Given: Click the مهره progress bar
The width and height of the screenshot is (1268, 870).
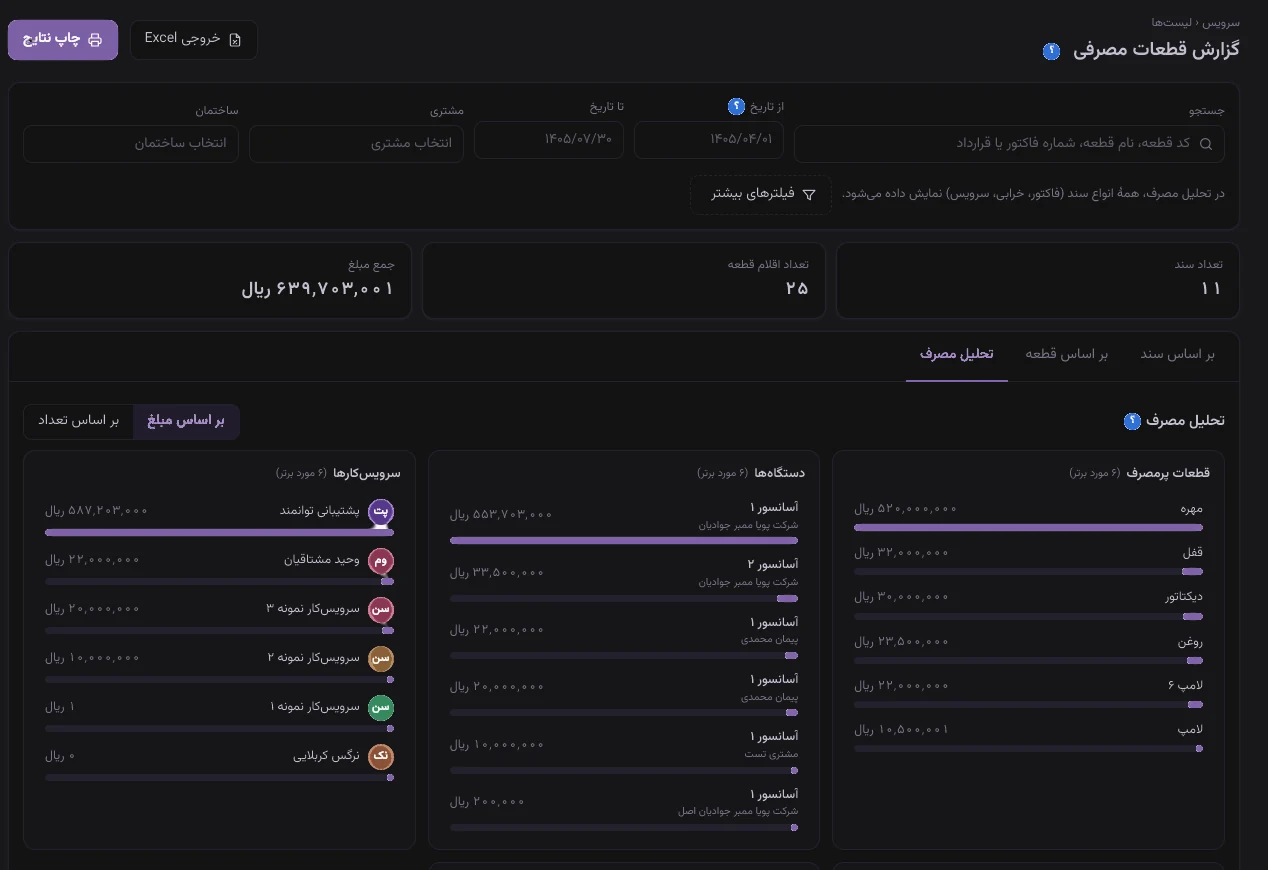Looking at the screenshot, I should (1028, 527).
